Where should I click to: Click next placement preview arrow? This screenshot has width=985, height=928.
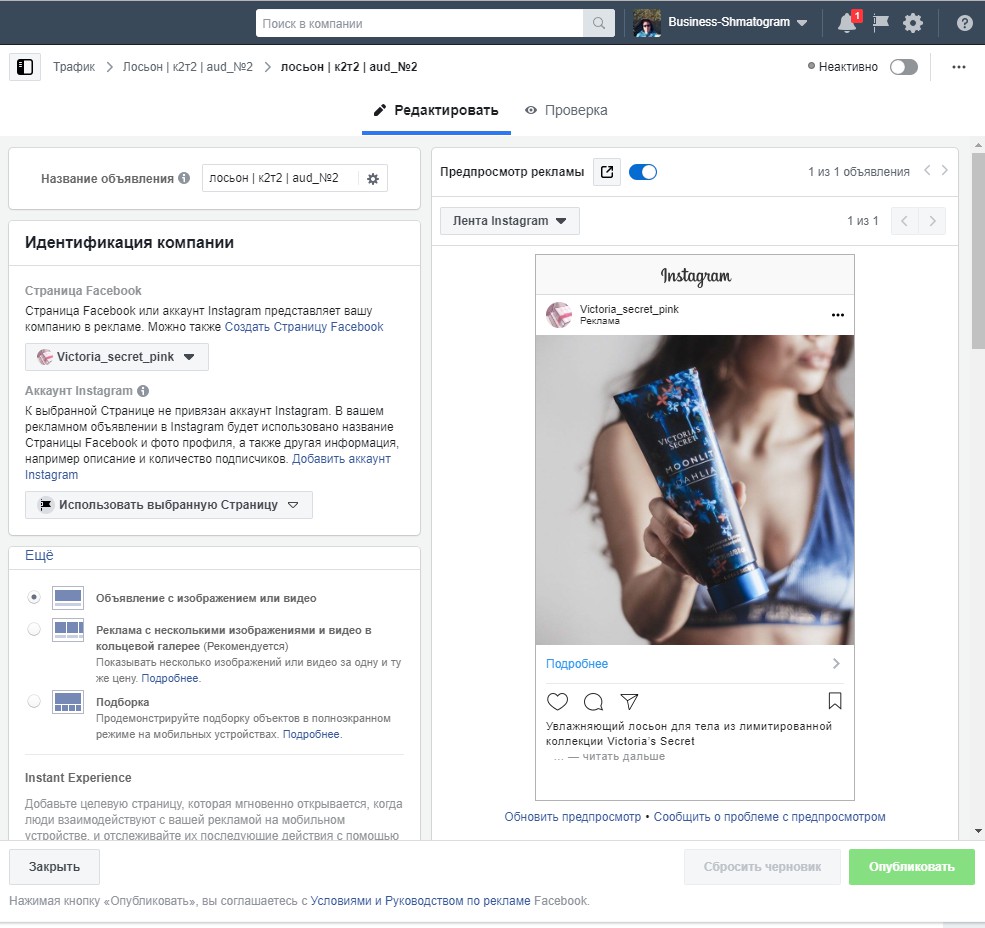point(932,221)
